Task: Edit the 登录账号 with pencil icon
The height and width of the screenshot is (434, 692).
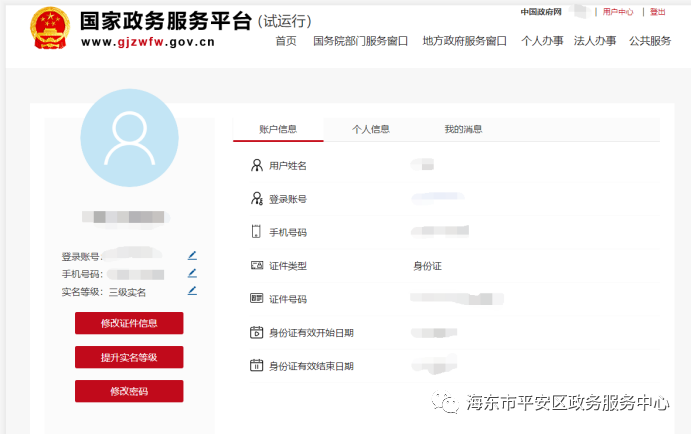Action: pos(192,256)
